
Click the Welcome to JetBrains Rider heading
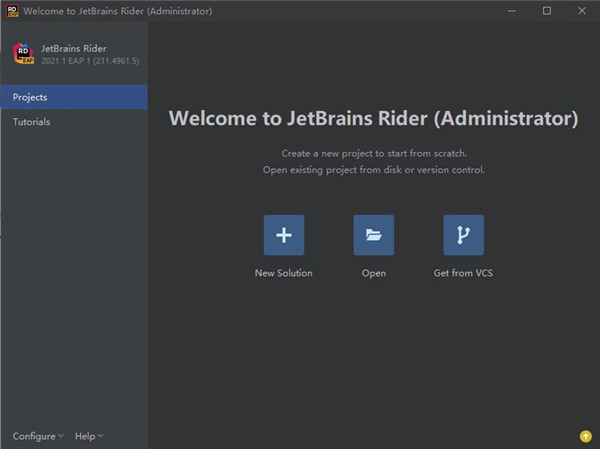[373, 118]
